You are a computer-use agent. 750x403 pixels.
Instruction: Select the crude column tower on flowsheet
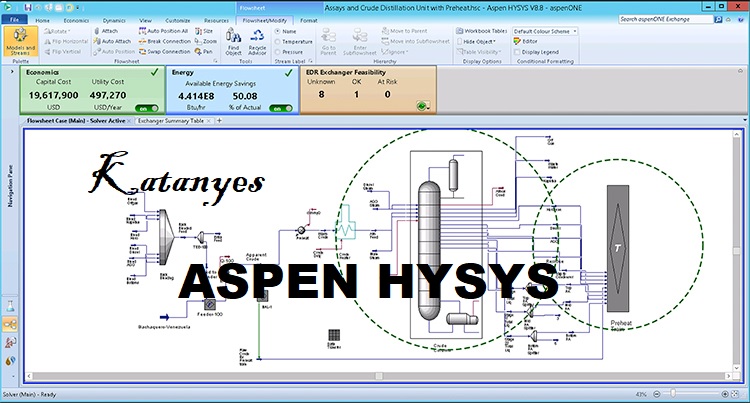pos(429,250)
